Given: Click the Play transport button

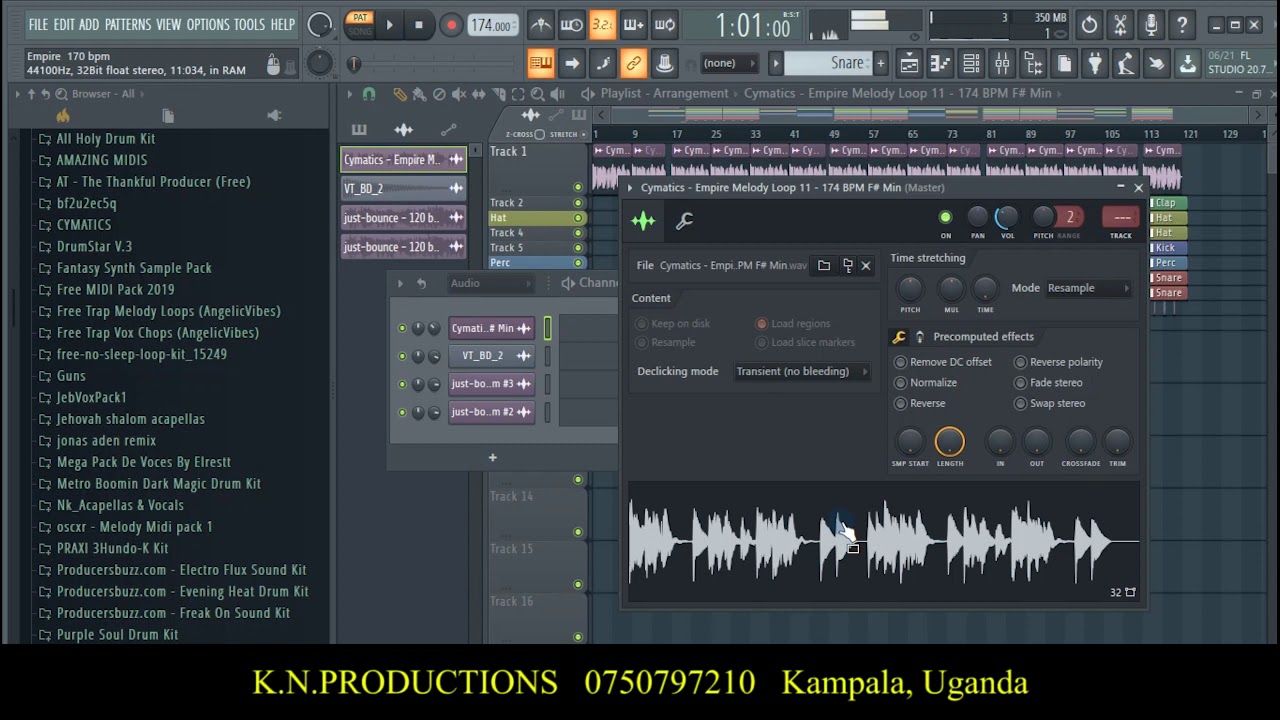Looking at the screenshot, I should point(389,25).
